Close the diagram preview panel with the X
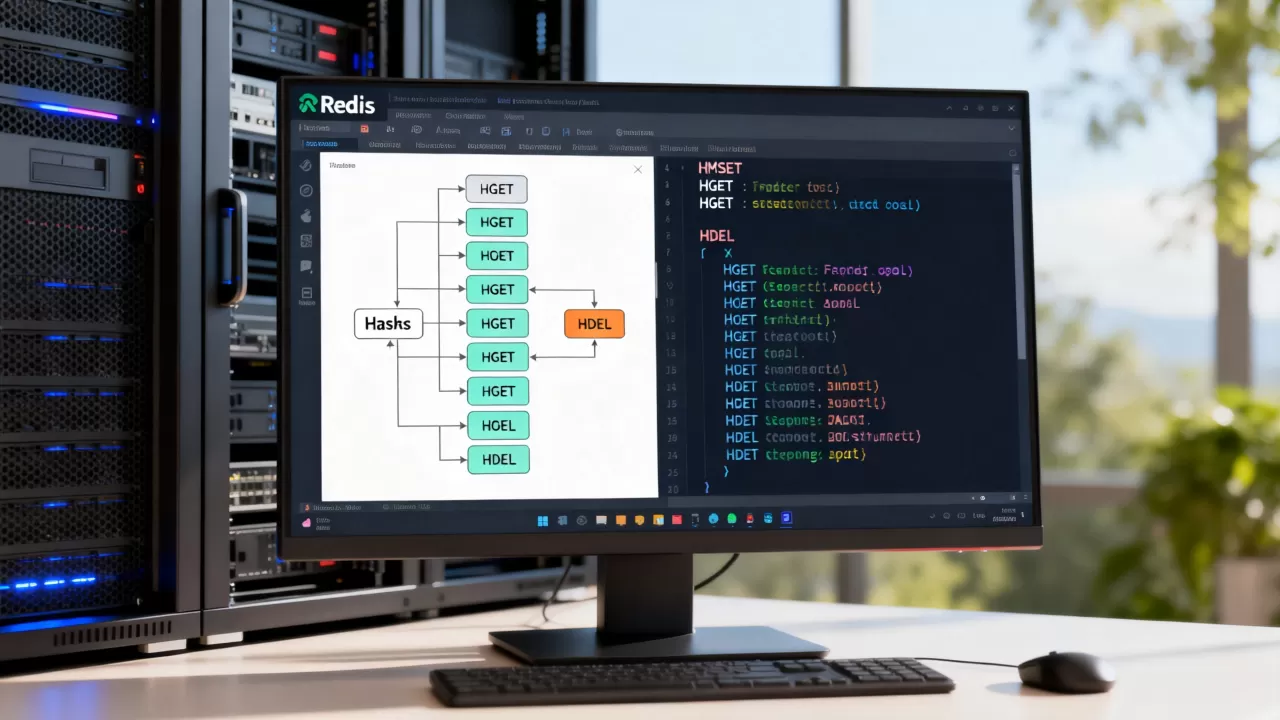 coord(638,170)
